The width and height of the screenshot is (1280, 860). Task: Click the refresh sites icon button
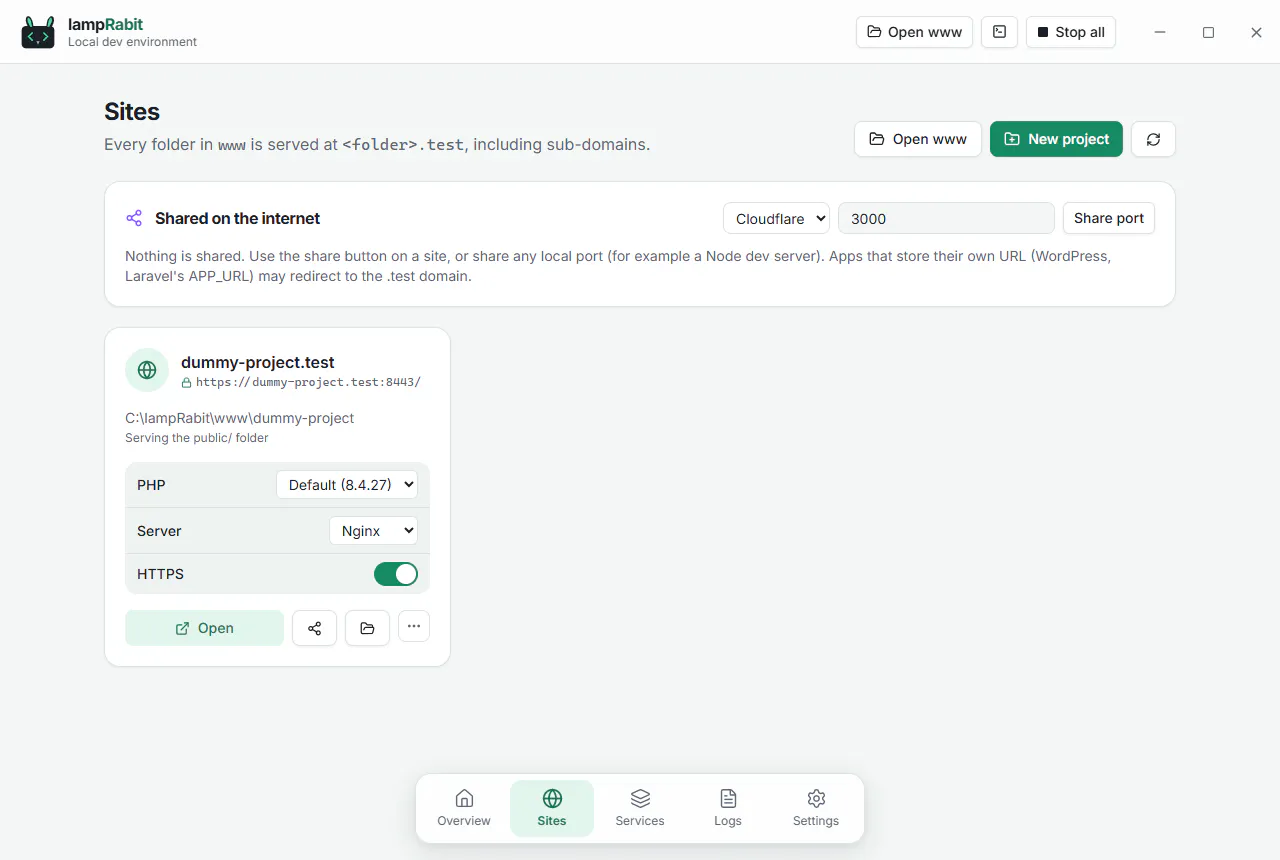(1153, 139)
